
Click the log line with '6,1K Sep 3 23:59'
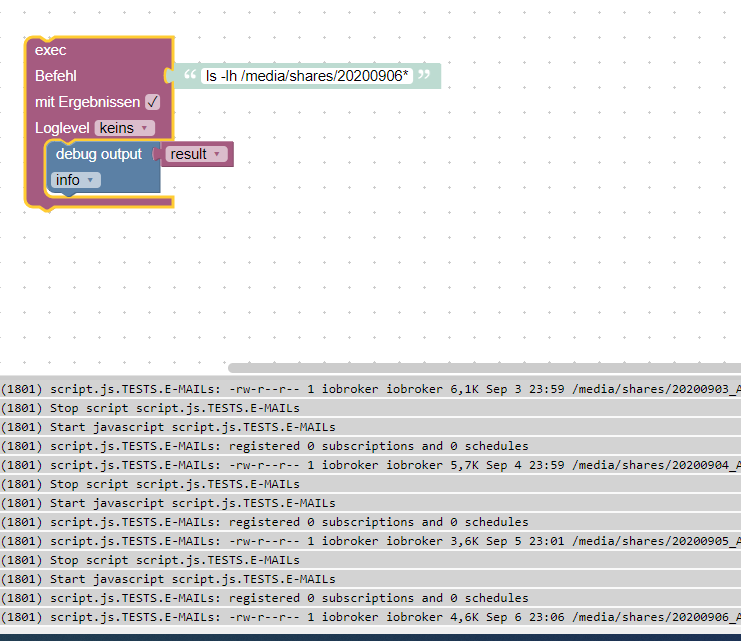click(x=370, y=389)
